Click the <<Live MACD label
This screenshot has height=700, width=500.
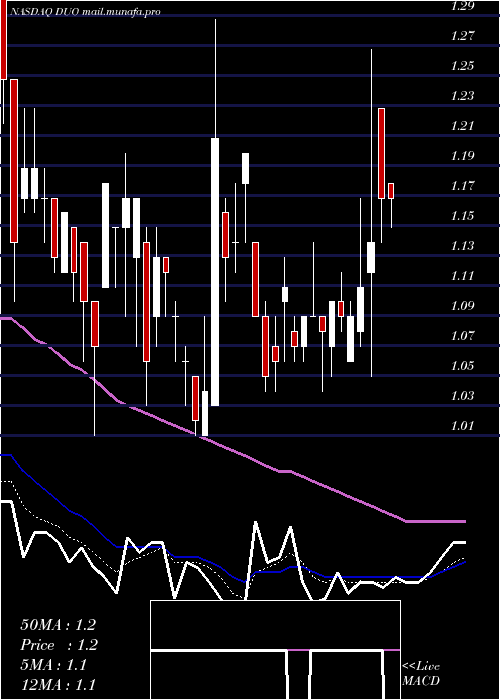tap(421, 674)
